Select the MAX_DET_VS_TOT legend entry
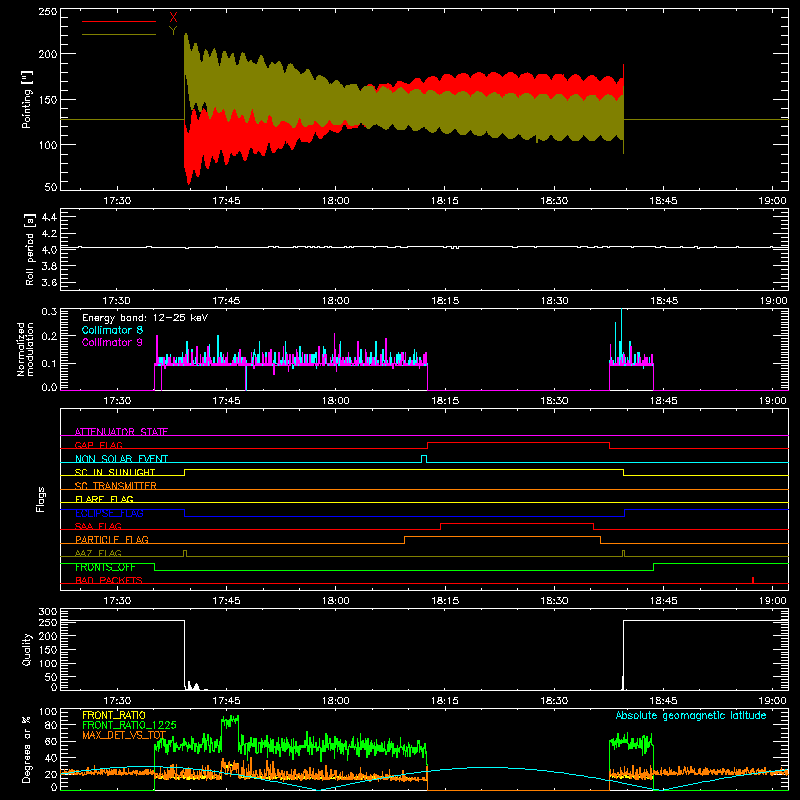The height and width of the screenshot is (800, 800). tap(124, 735)
